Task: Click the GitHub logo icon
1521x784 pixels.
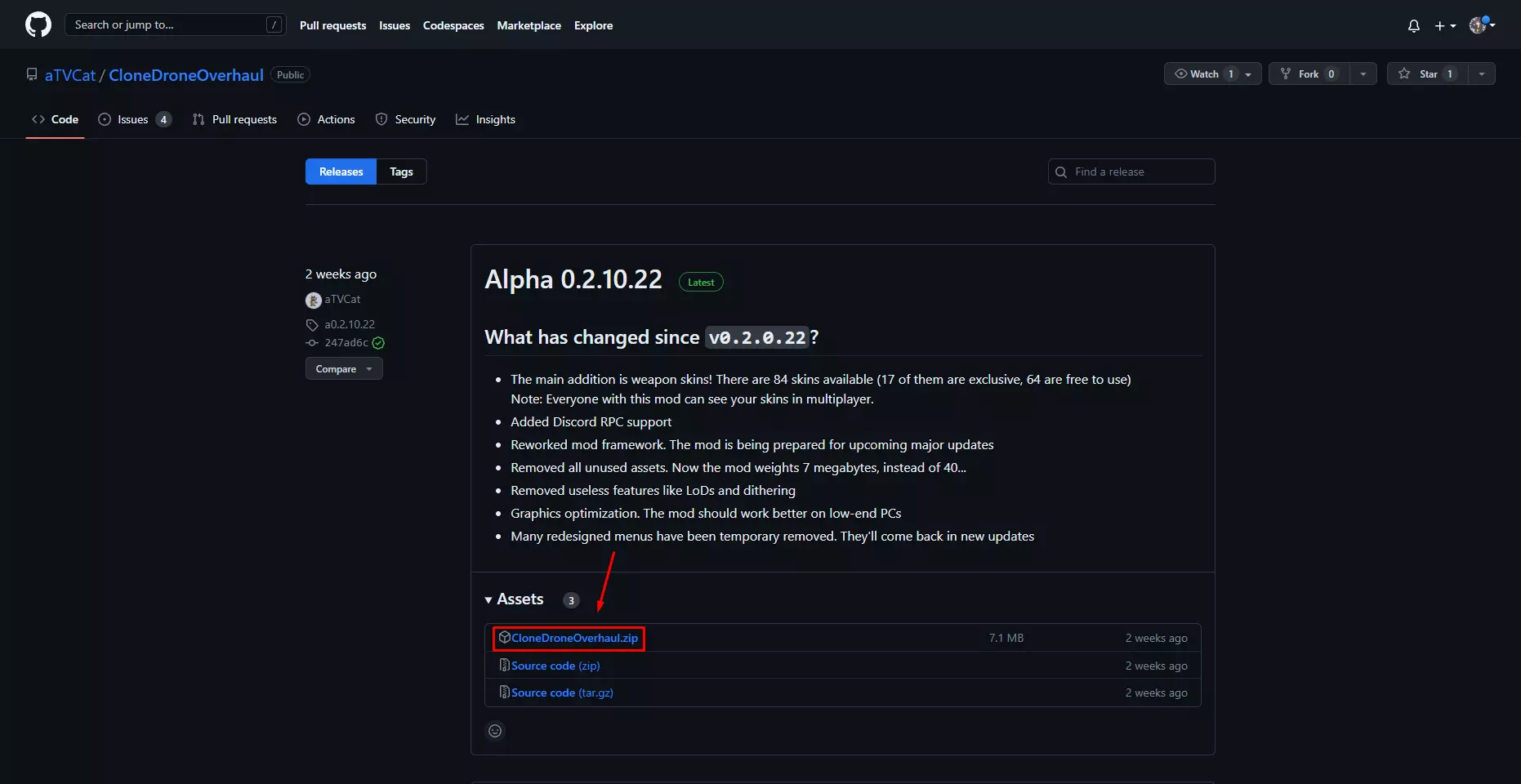Action: [x=38, y=24]
